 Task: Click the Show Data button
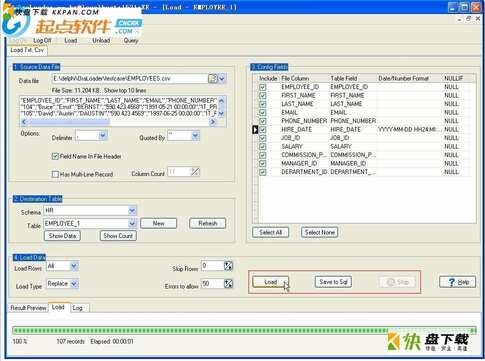coord(62,236)
